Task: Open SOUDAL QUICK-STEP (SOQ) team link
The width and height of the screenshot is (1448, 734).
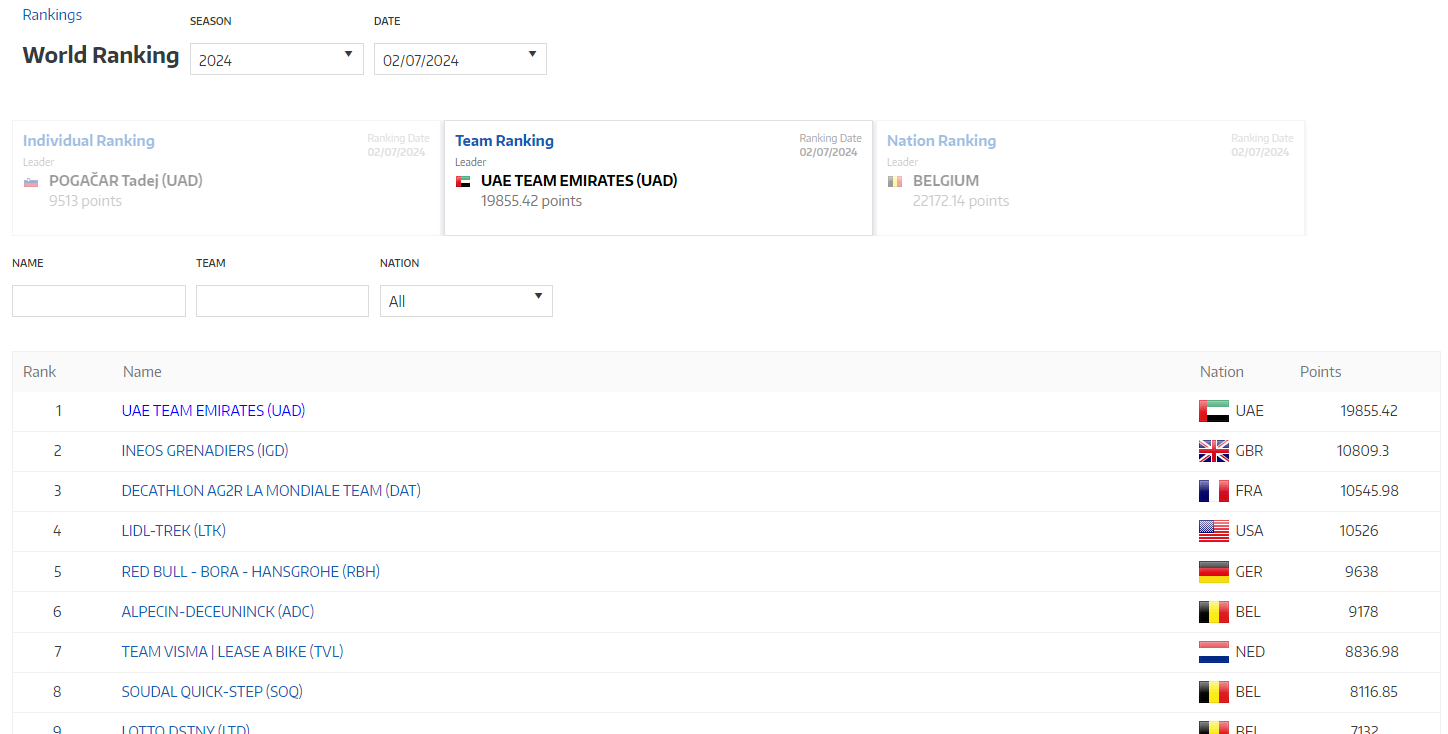Action: tap(212, 692)
